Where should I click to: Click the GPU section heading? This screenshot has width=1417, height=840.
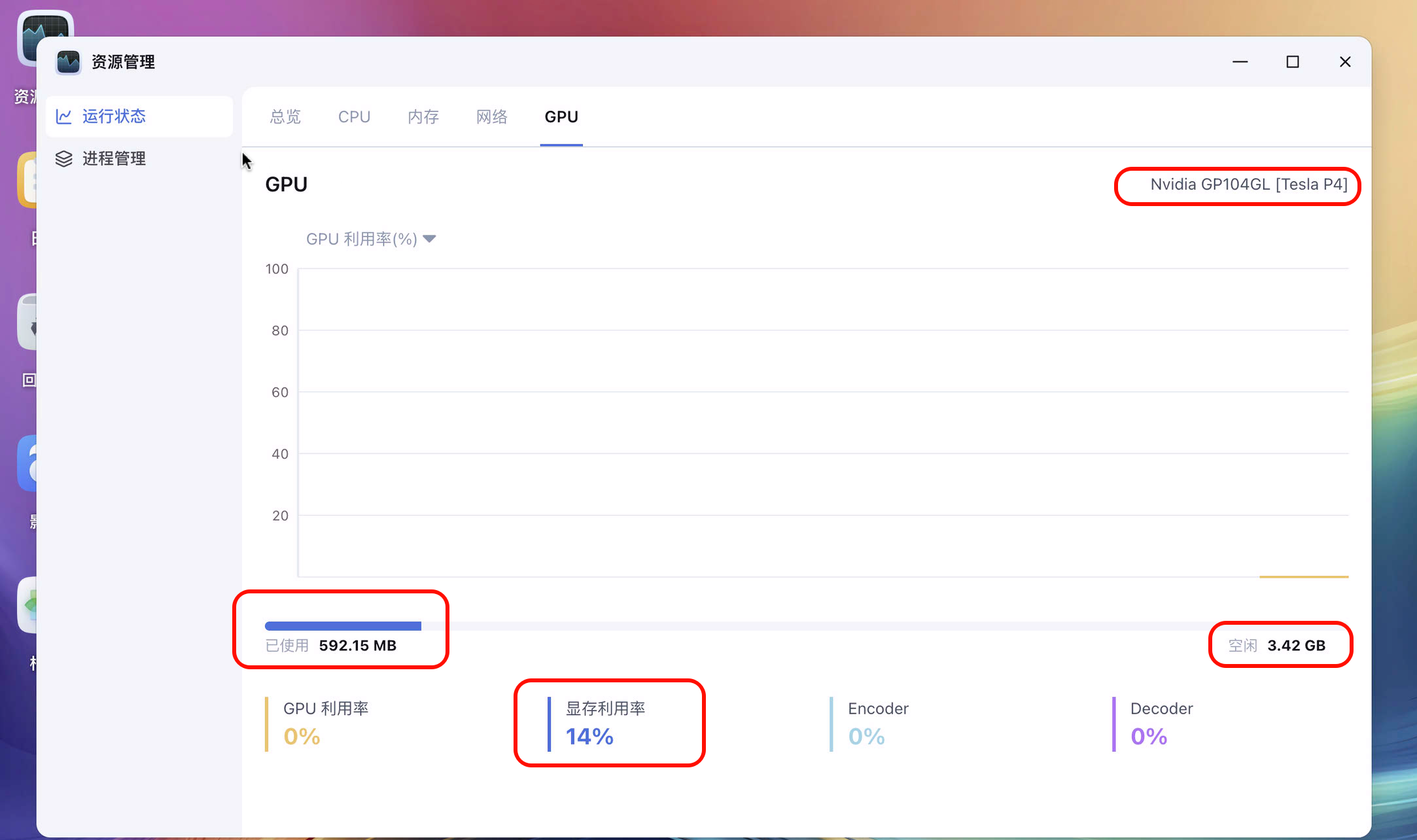[286, 184]
